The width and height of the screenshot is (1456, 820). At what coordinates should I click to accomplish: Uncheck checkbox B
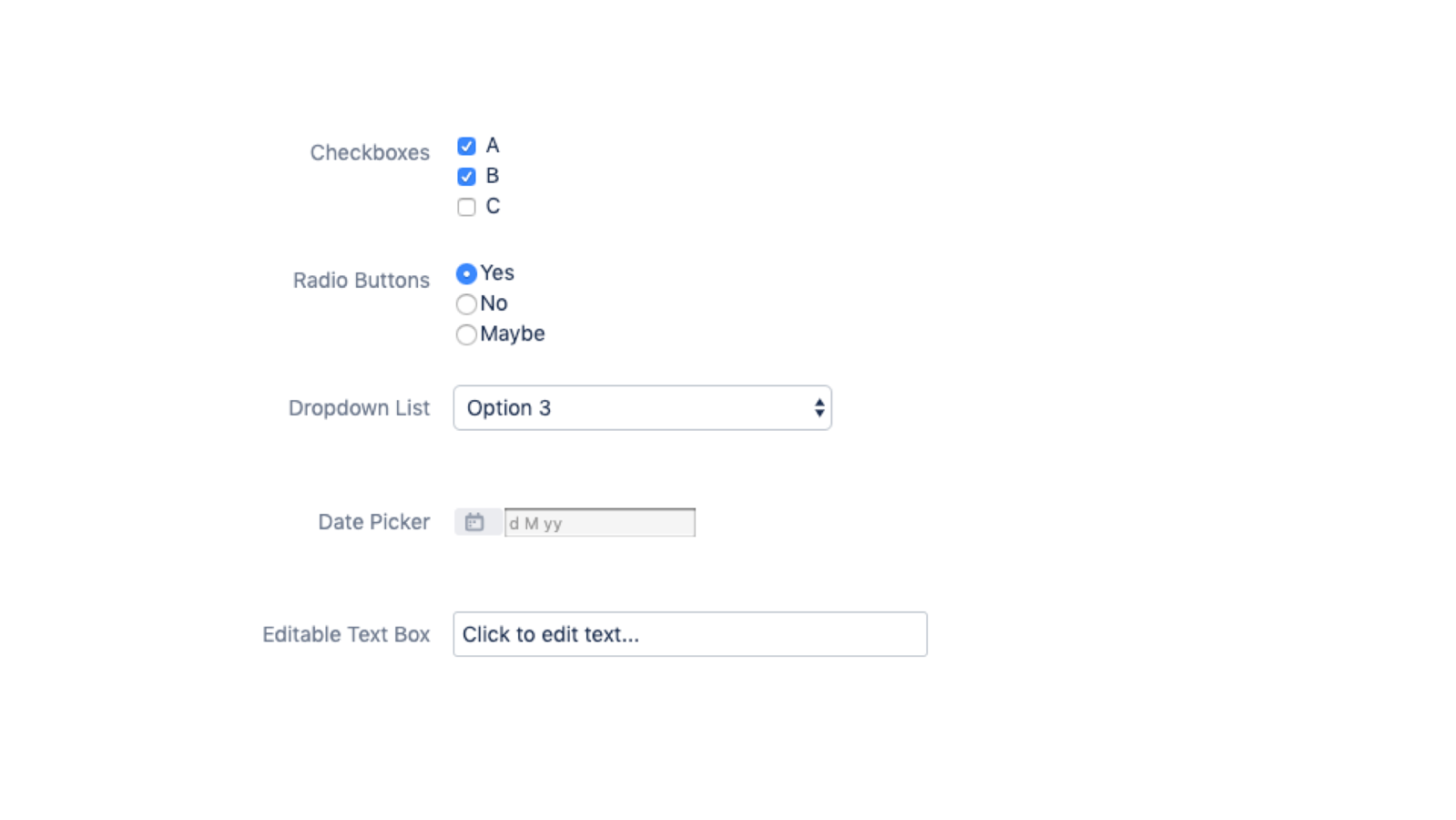(466, 177)
